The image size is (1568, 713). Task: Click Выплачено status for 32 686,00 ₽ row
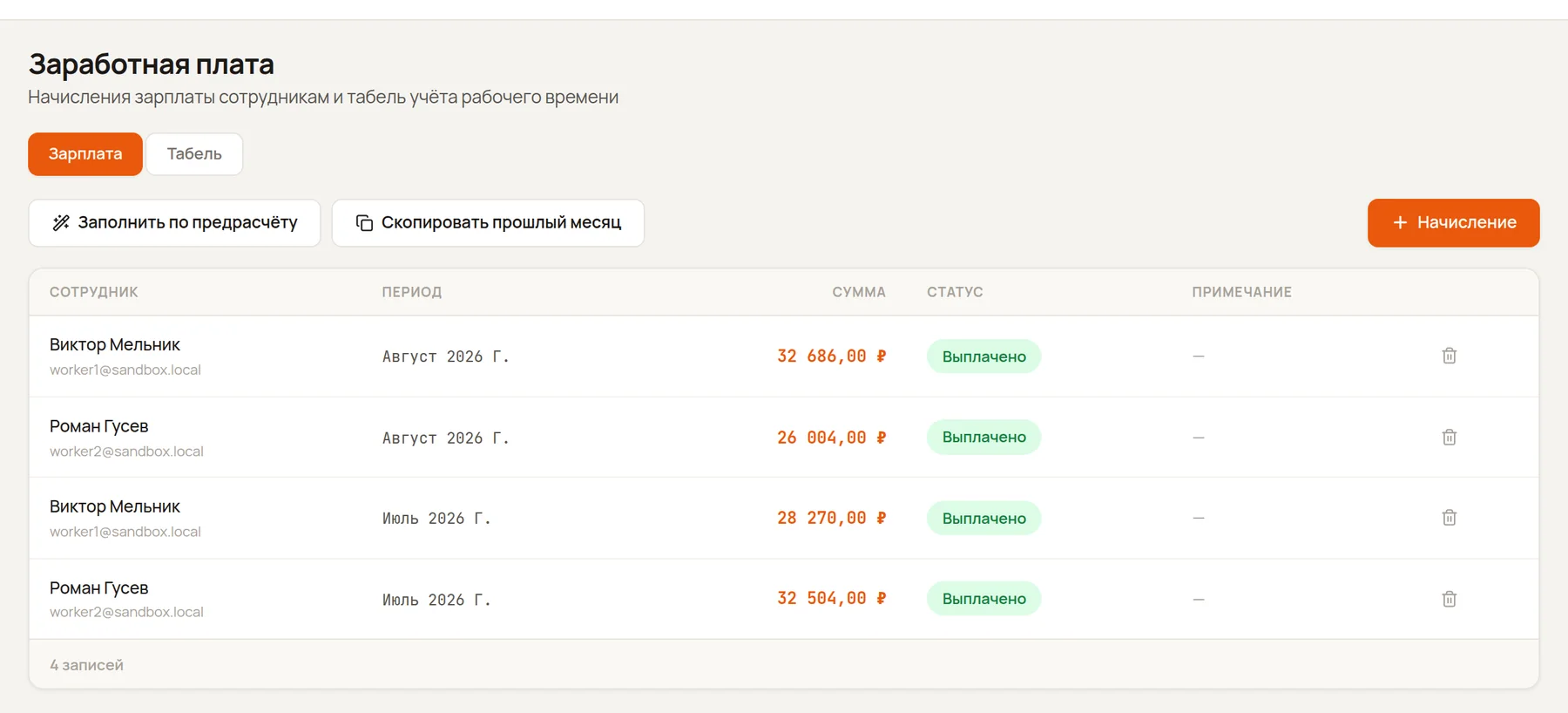pos(984,356)
